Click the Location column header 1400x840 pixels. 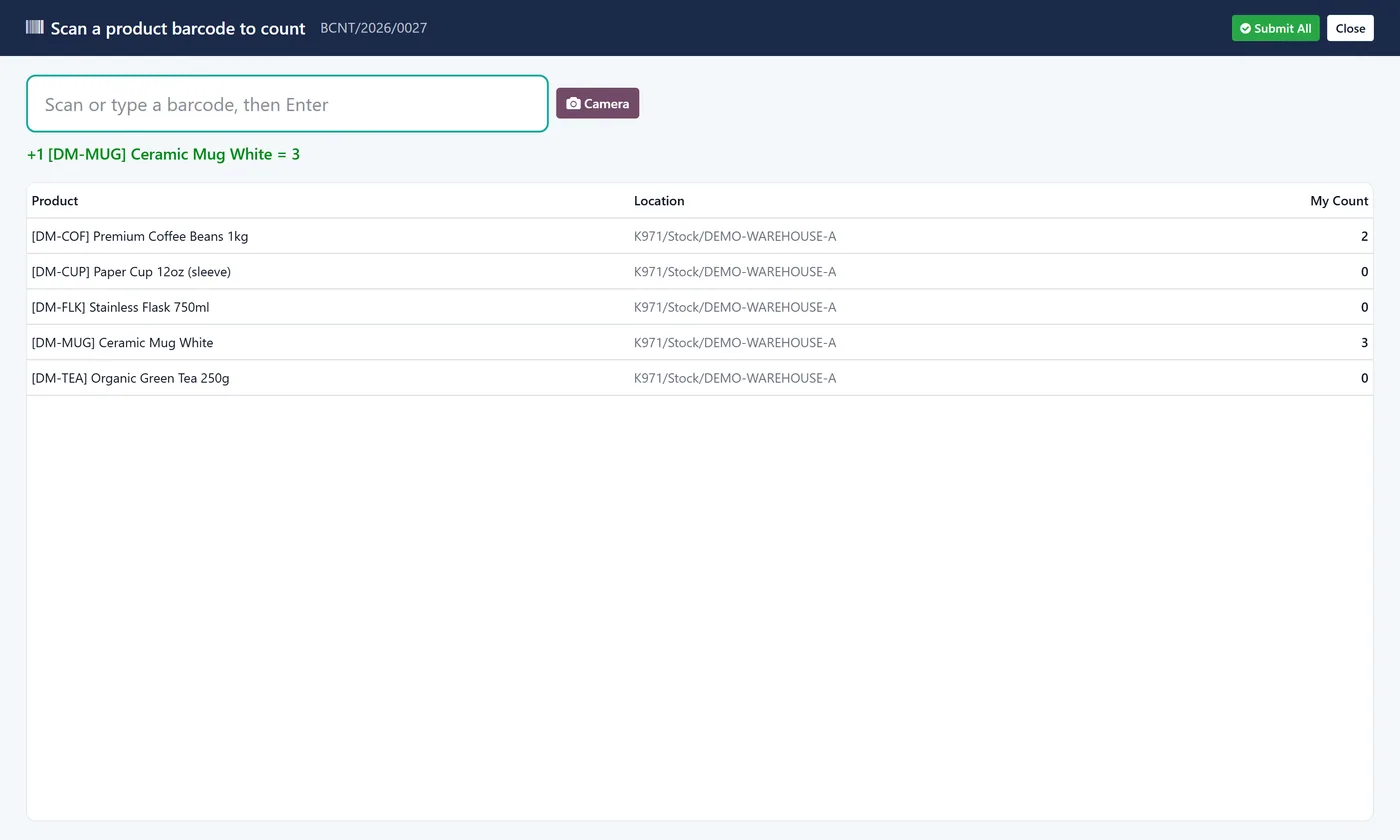point(659,201)
